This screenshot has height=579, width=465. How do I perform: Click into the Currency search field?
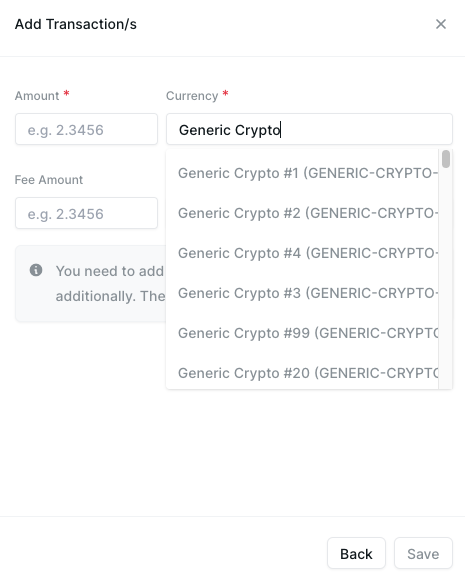point(309,129)
